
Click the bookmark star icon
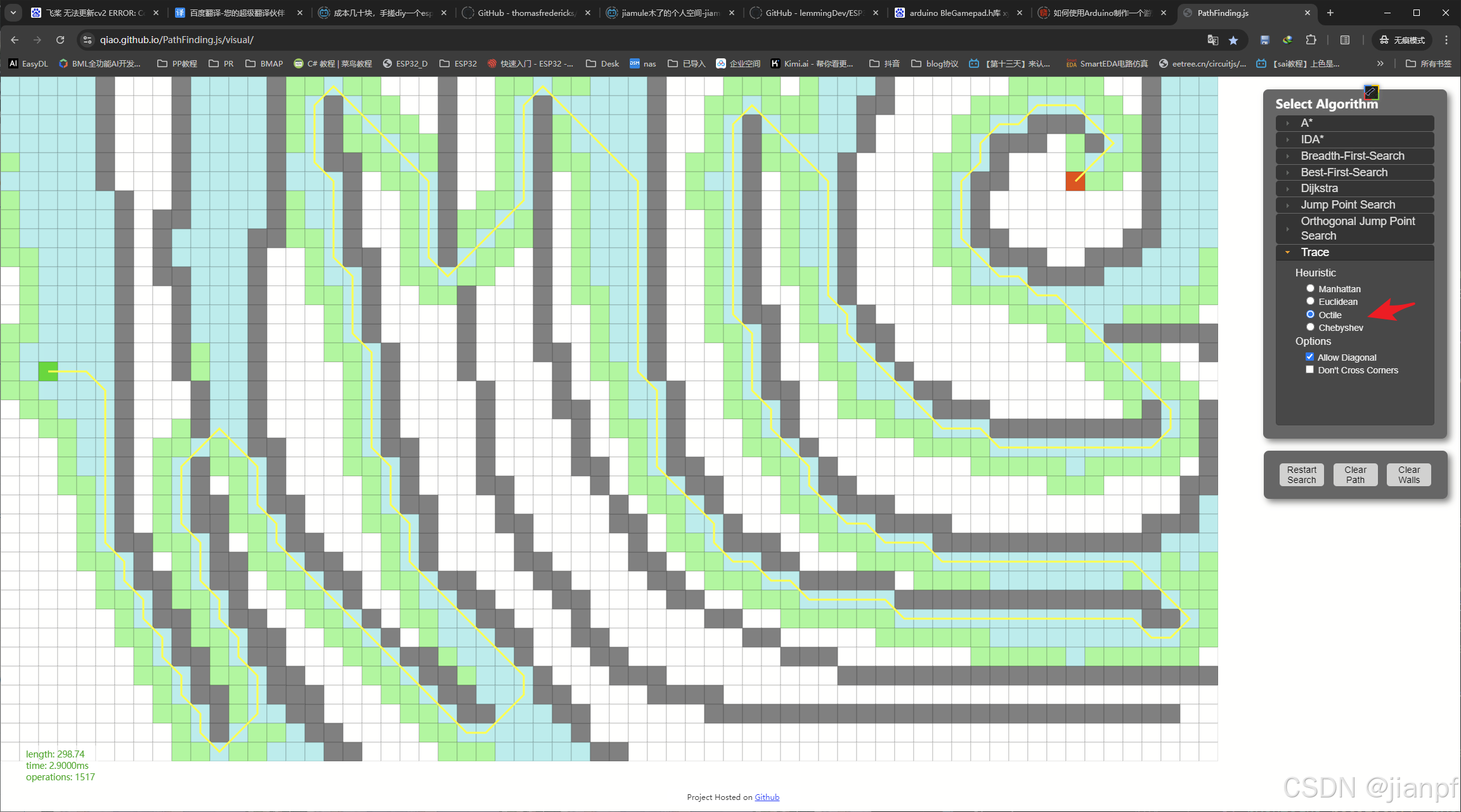1233,40
